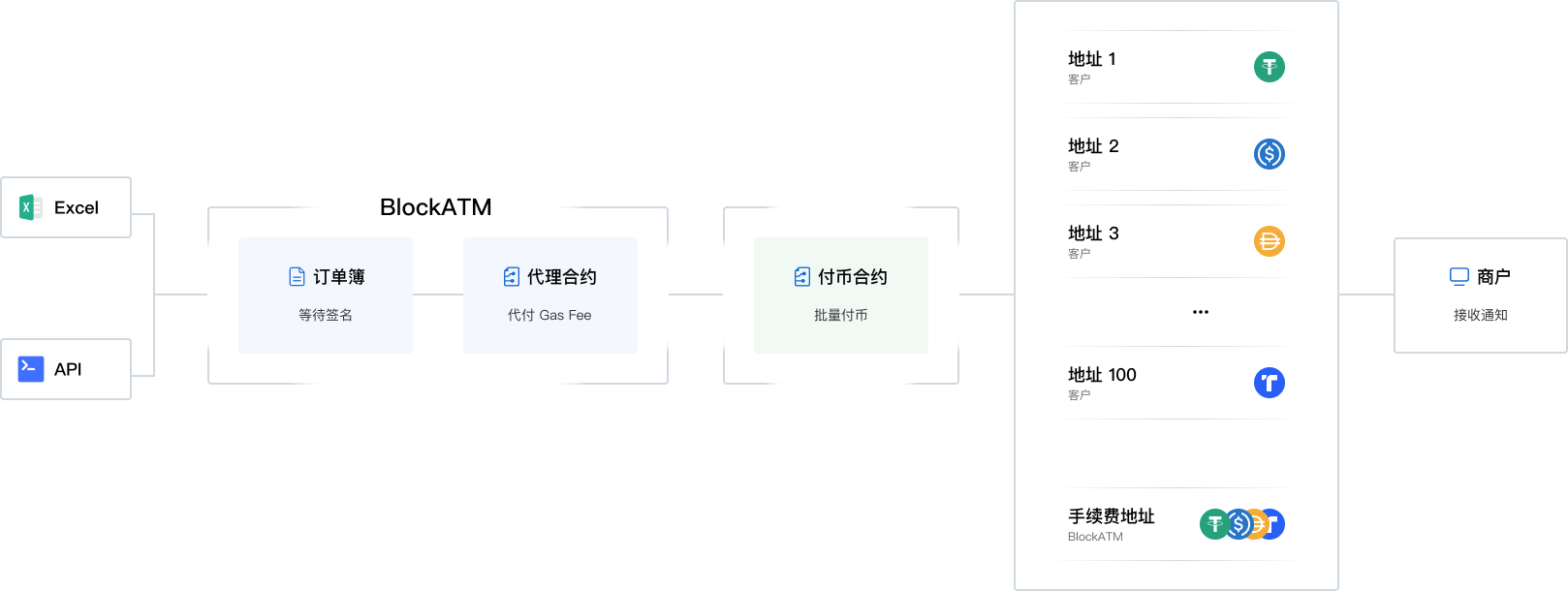
Task: Click the blue coin icon for 地址 100
Action: tap(1270, 383)
